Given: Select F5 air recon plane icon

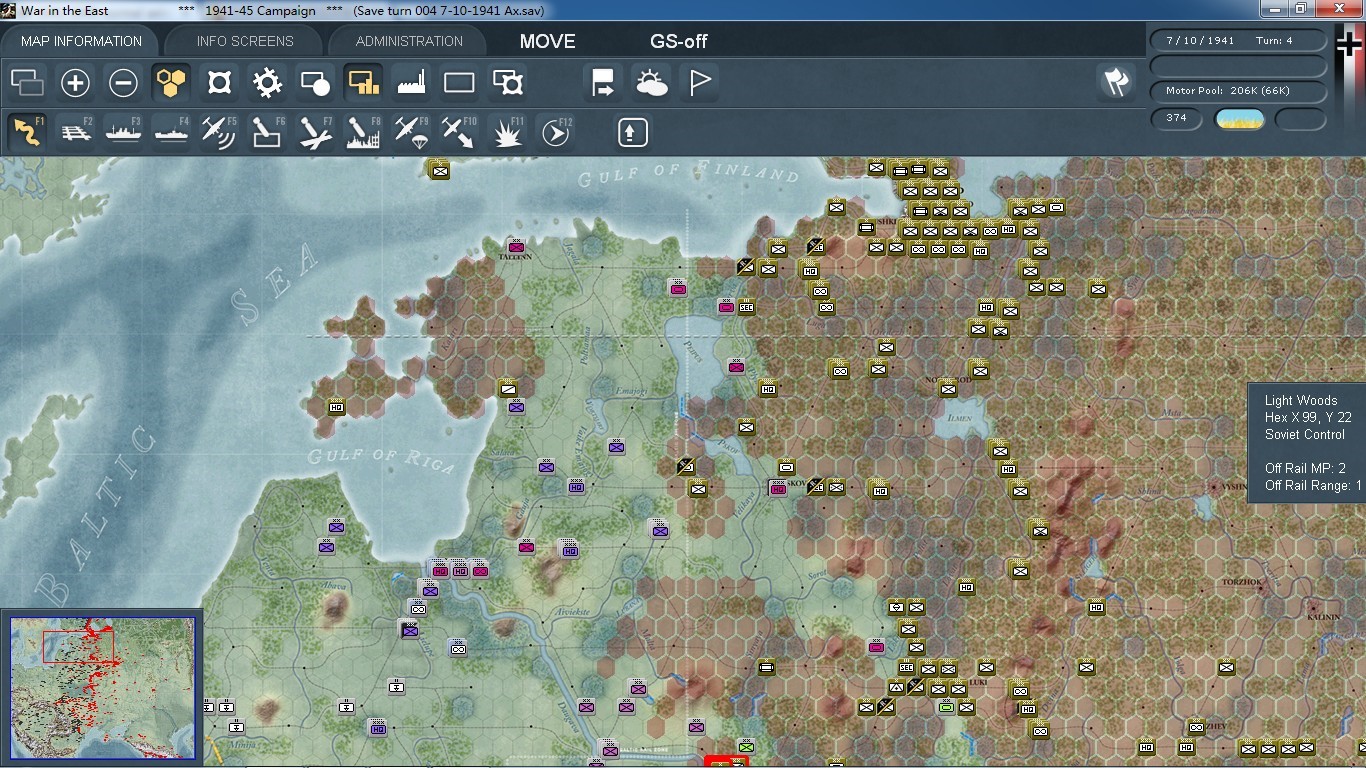Looking at the screenshot, I should (219, 131).
